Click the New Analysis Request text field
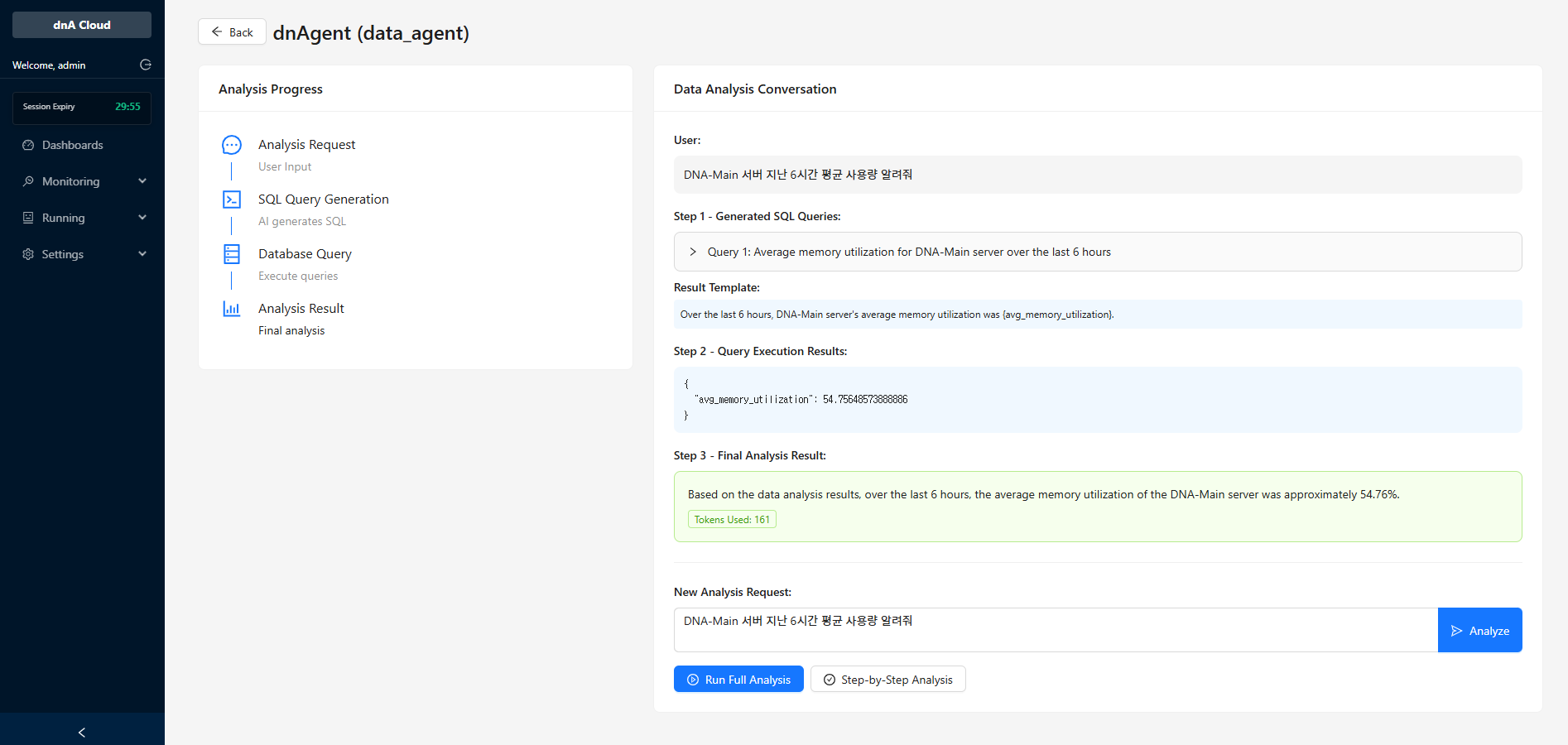The image size is (1568, 745). pos(1056,630)
